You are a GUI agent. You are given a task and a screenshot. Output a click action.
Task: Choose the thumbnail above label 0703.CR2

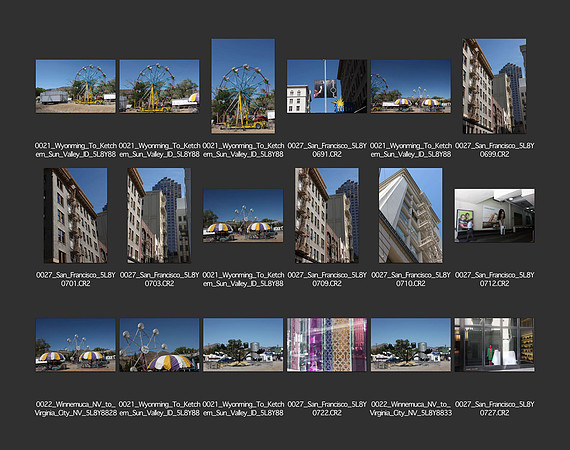point(159,216)
